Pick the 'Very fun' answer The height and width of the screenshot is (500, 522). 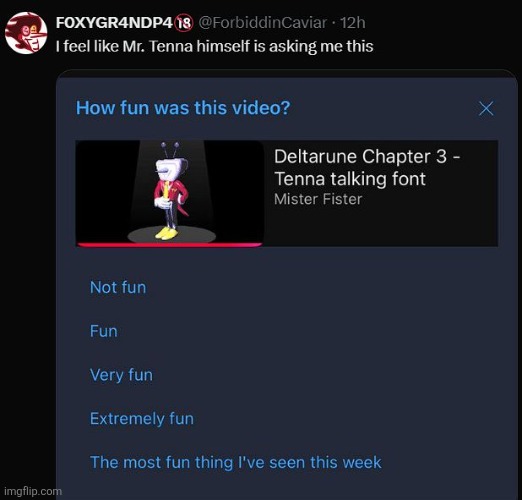(x=121, y=375)
